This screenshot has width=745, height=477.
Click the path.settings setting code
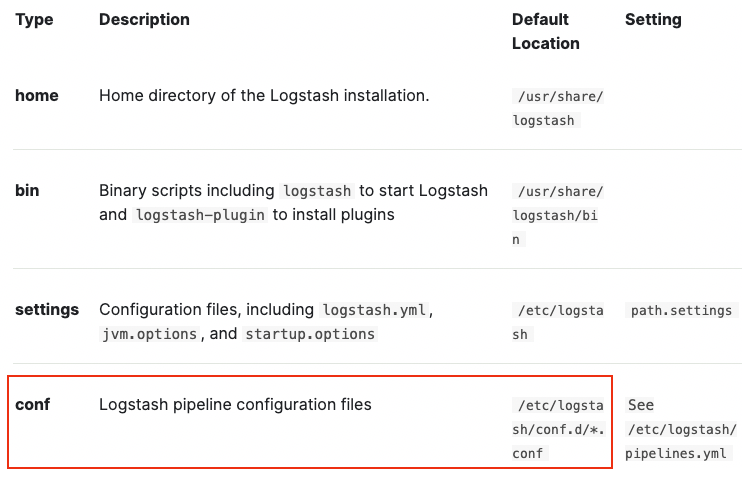pyautogui.click(x=681, y=310)
